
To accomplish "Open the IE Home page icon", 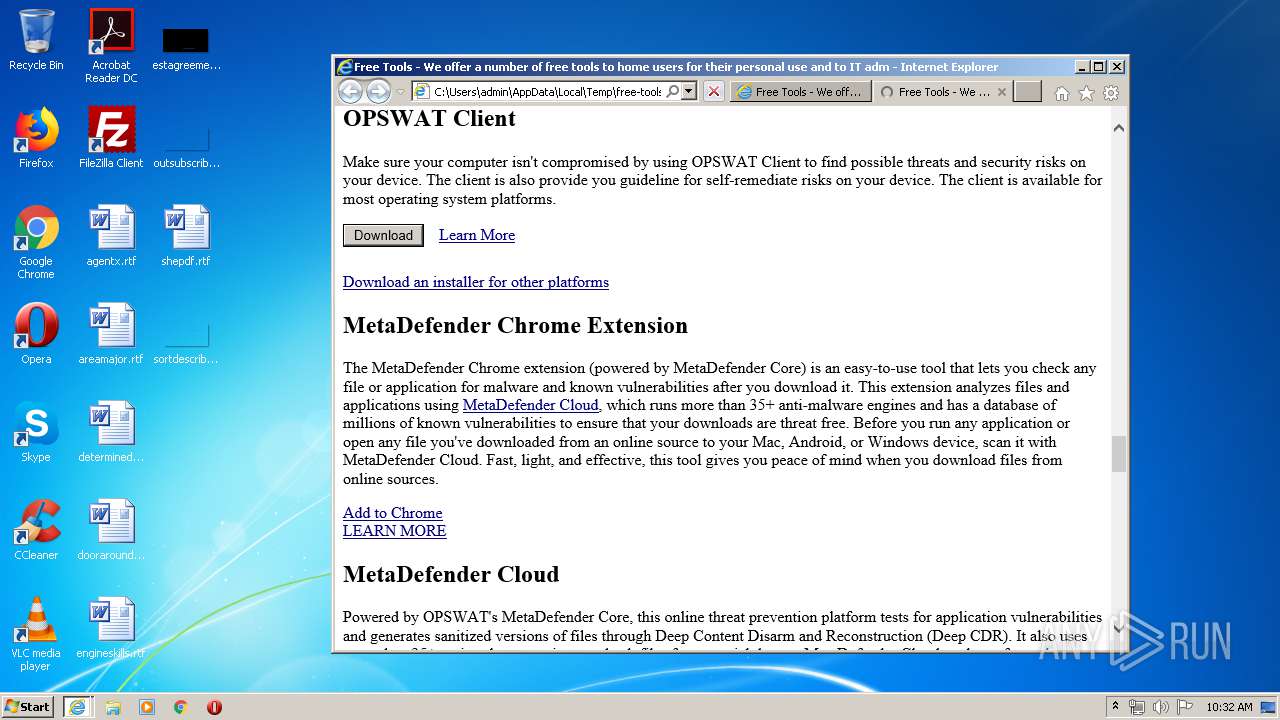I will (1062, 93).
